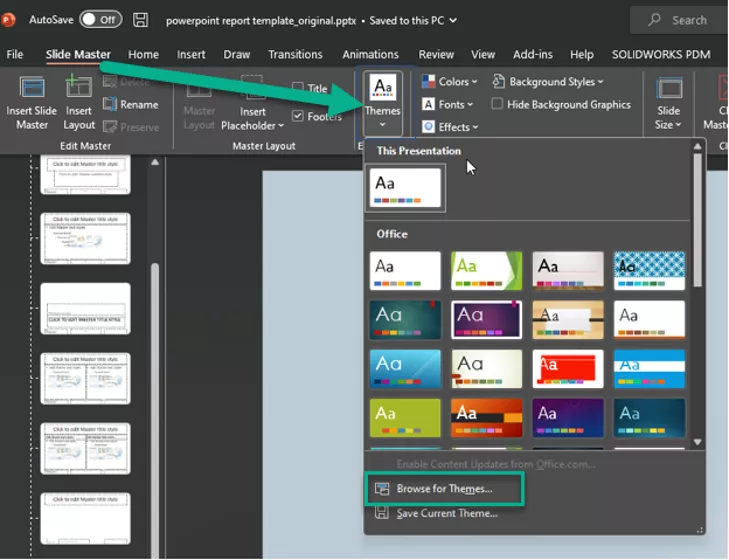Screen dimensions: 729x560
Task: Open the File tab
Action: click(x=15, y=54)
